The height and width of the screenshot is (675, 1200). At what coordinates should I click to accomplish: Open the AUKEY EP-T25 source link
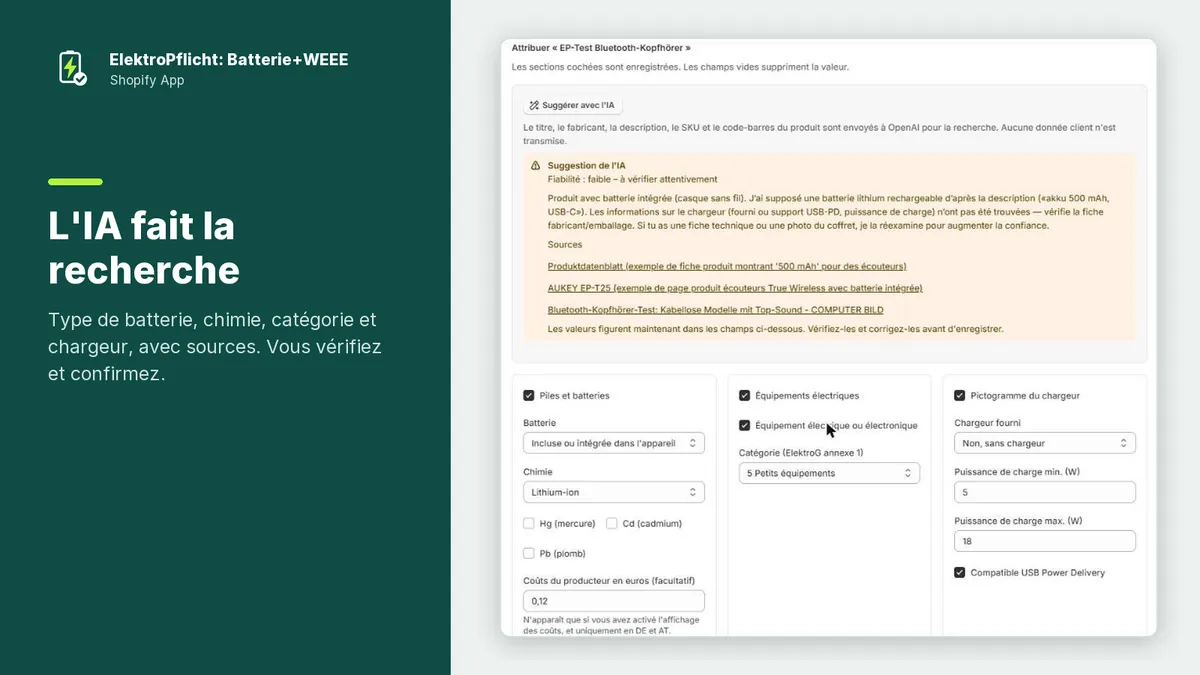click(x=735, y=288)
